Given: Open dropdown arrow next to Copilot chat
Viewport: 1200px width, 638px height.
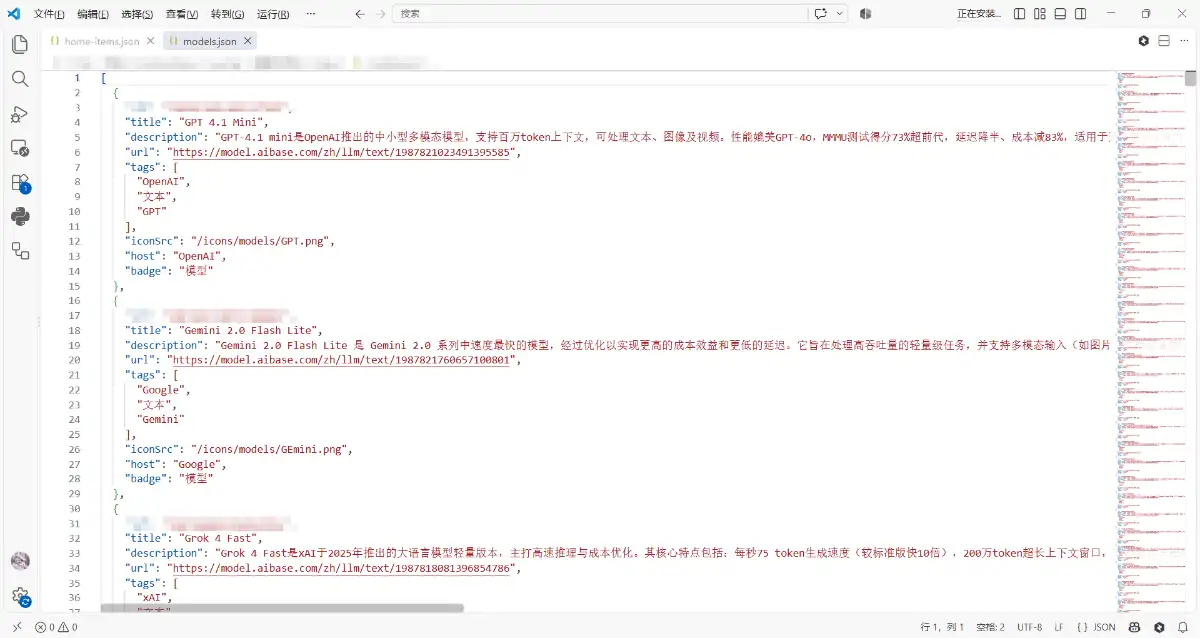Looking at the screenshot, I should click(x=839, y=14).
